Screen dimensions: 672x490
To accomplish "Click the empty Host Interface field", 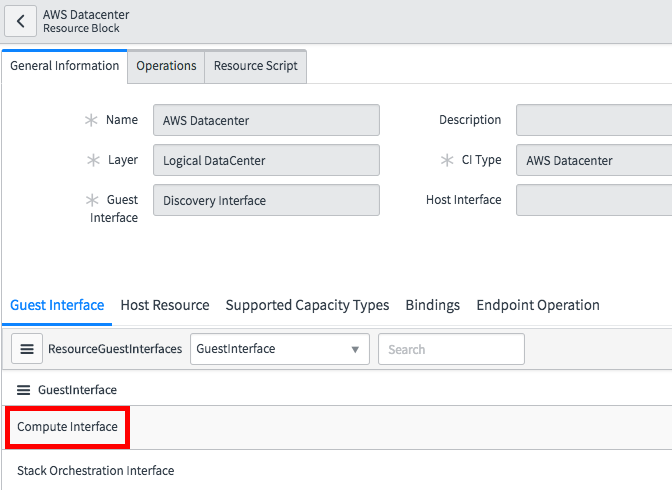I will (x=594, y=200).
